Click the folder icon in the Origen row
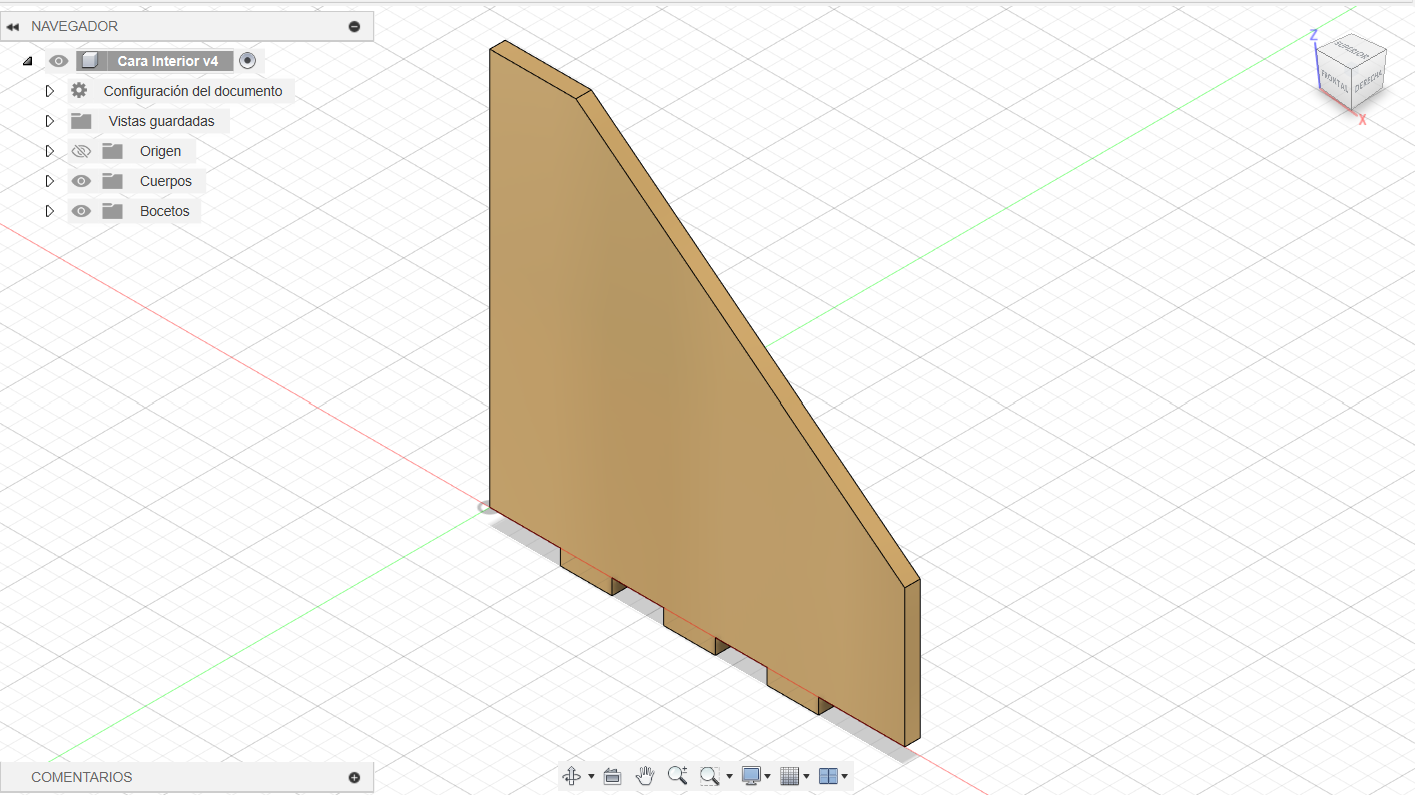 tap(112, 151)
